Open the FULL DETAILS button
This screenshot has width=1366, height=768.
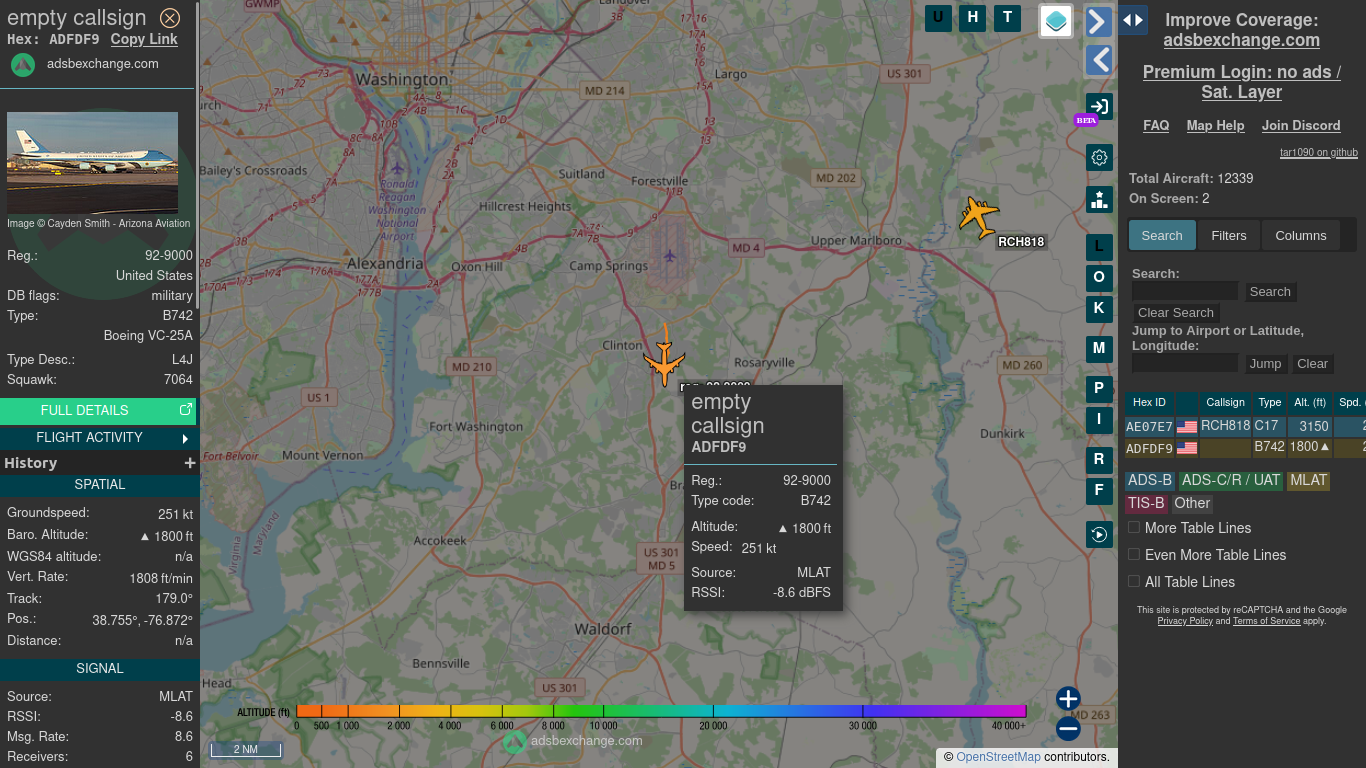(x=98, y=410)
